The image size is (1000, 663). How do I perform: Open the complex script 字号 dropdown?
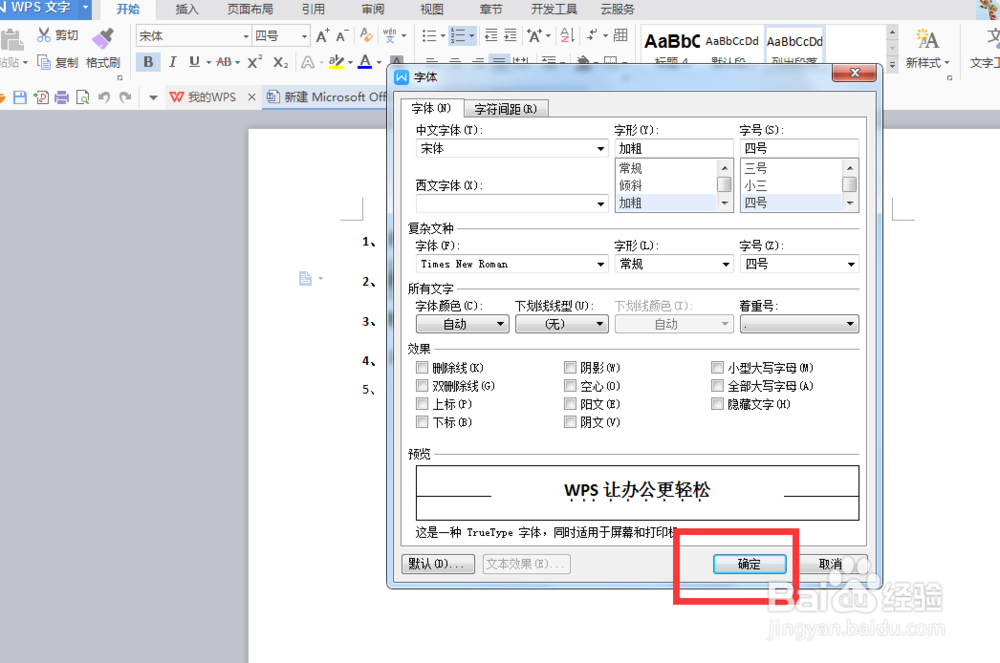click(799, 264)
